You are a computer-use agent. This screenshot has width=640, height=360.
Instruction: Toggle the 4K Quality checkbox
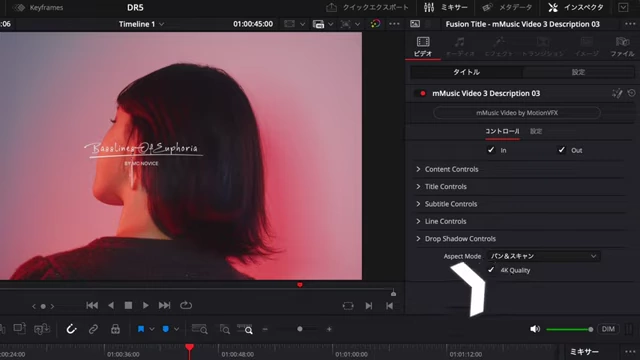[x=491, y=270]
